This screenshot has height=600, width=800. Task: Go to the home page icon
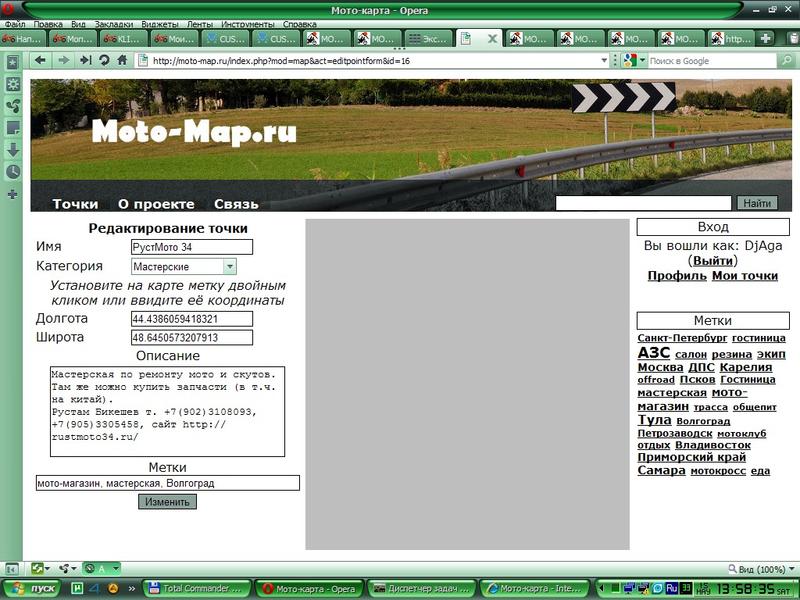(122, 60)
